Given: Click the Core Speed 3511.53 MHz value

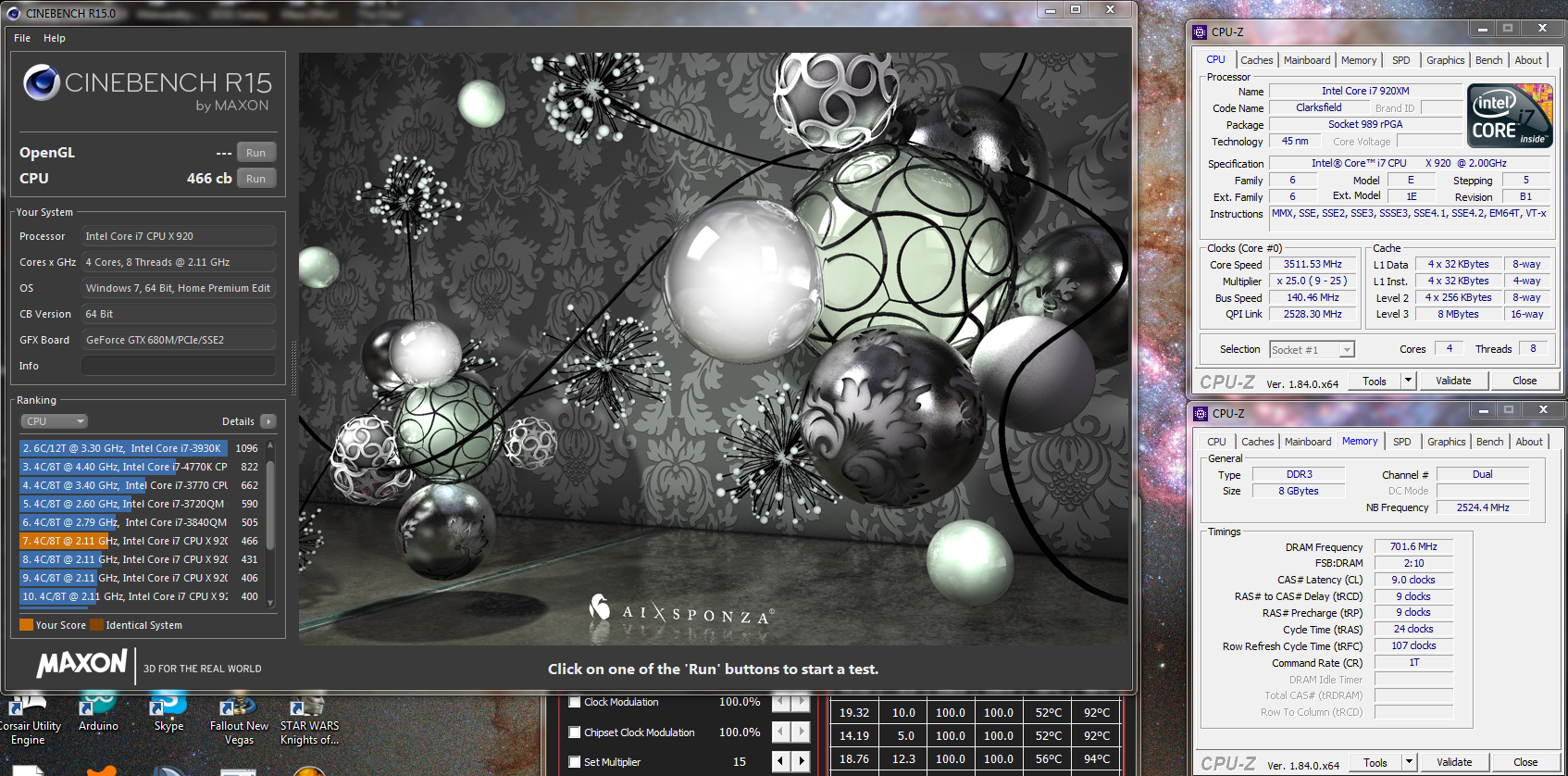Looking at the screenshot, I should 1313,264.
